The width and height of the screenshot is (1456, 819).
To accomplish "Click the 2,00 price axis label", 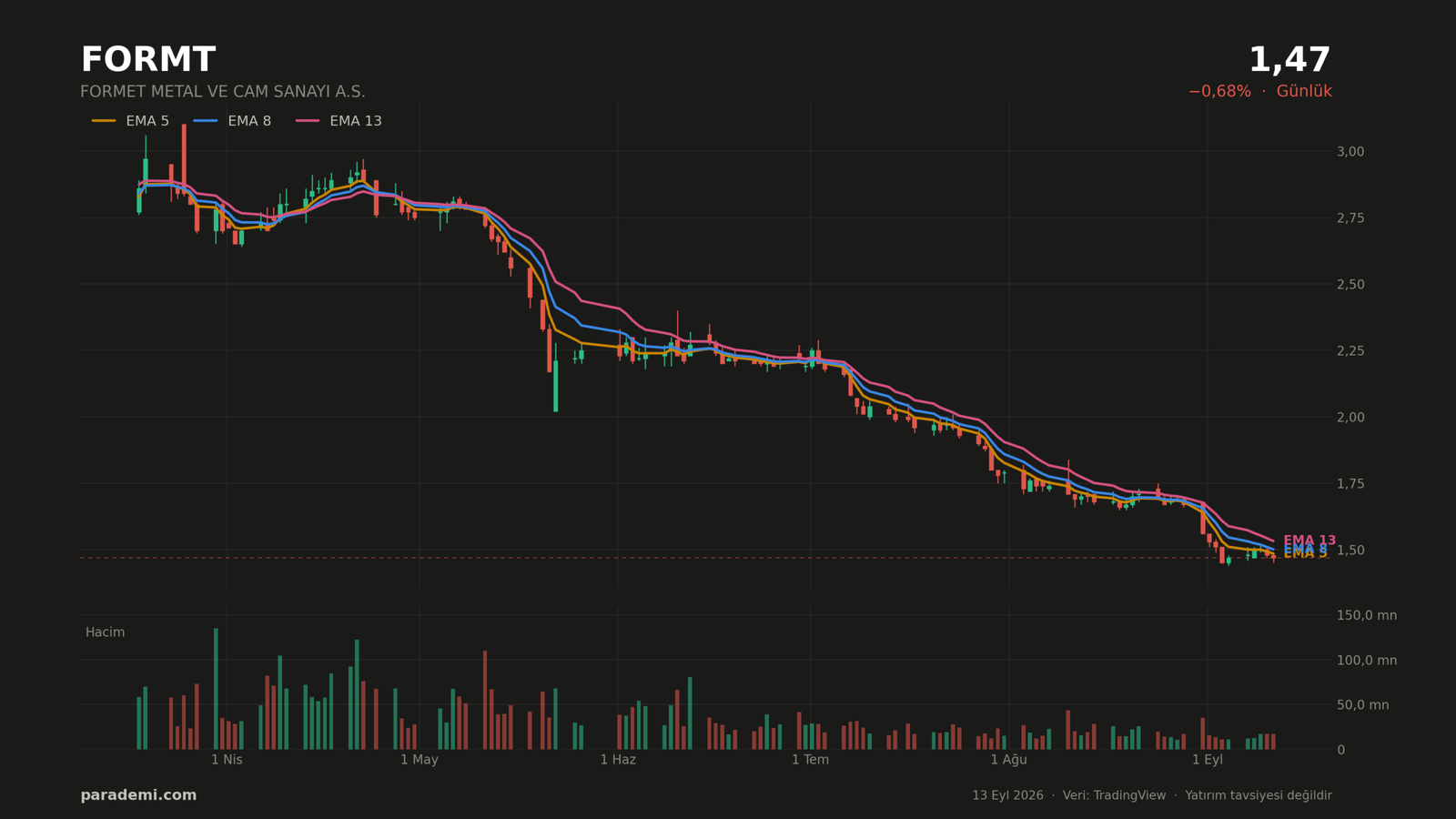I will coord(1350,417).
